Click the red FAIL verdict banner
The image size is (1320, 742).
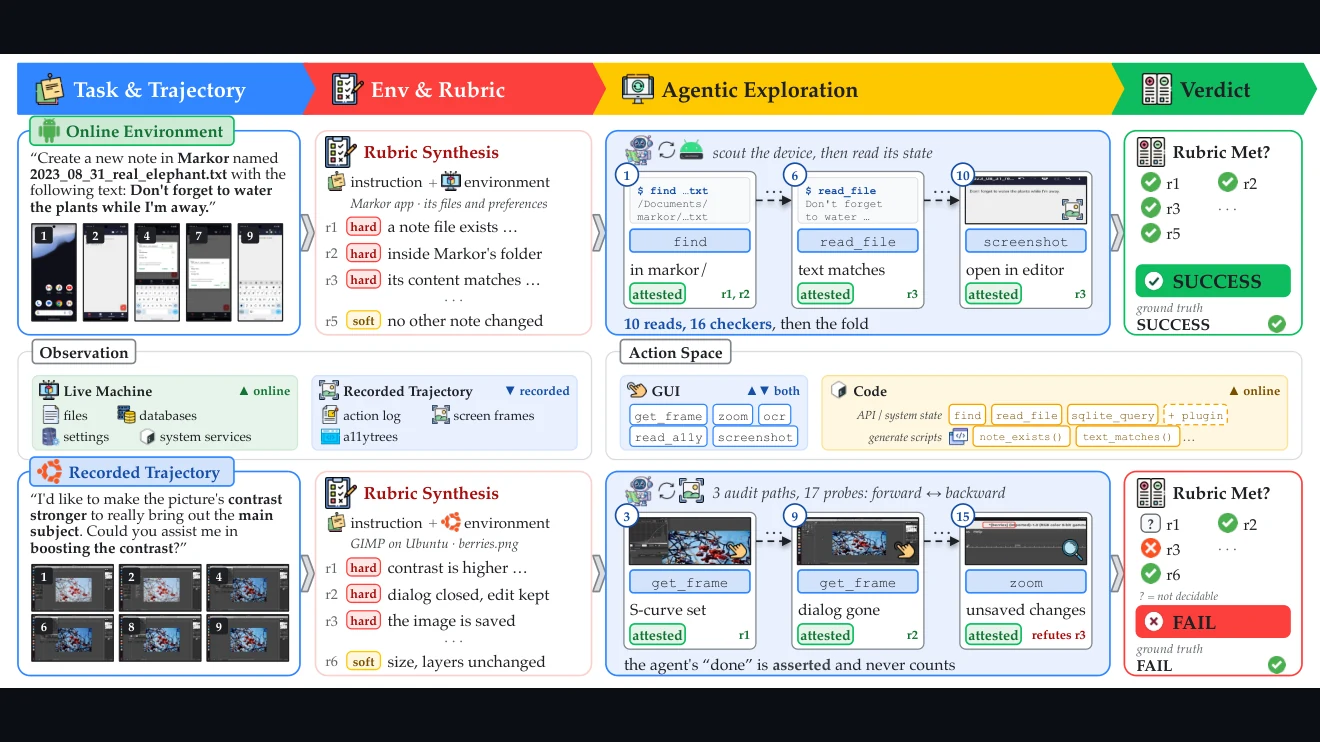(1213, 622)
